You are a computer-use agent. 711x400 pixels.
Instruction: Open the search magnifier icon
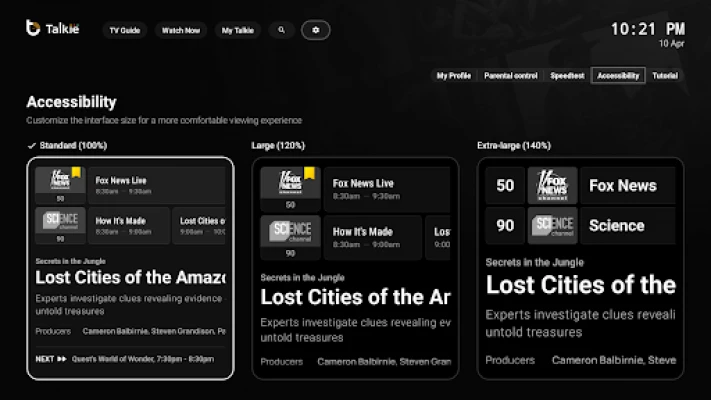point(281,30)
